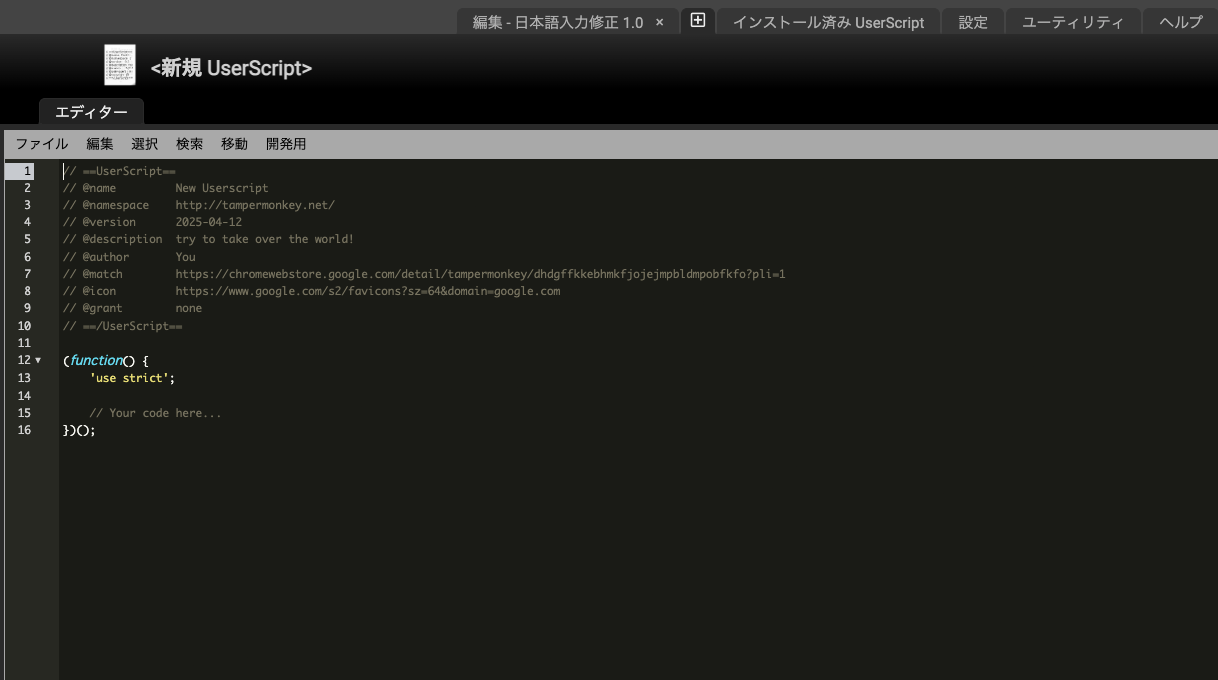Click http://tampermonkey.net/ namespace value
The width and height of the screenshot is (1218, 680).
tap(255, 205)
